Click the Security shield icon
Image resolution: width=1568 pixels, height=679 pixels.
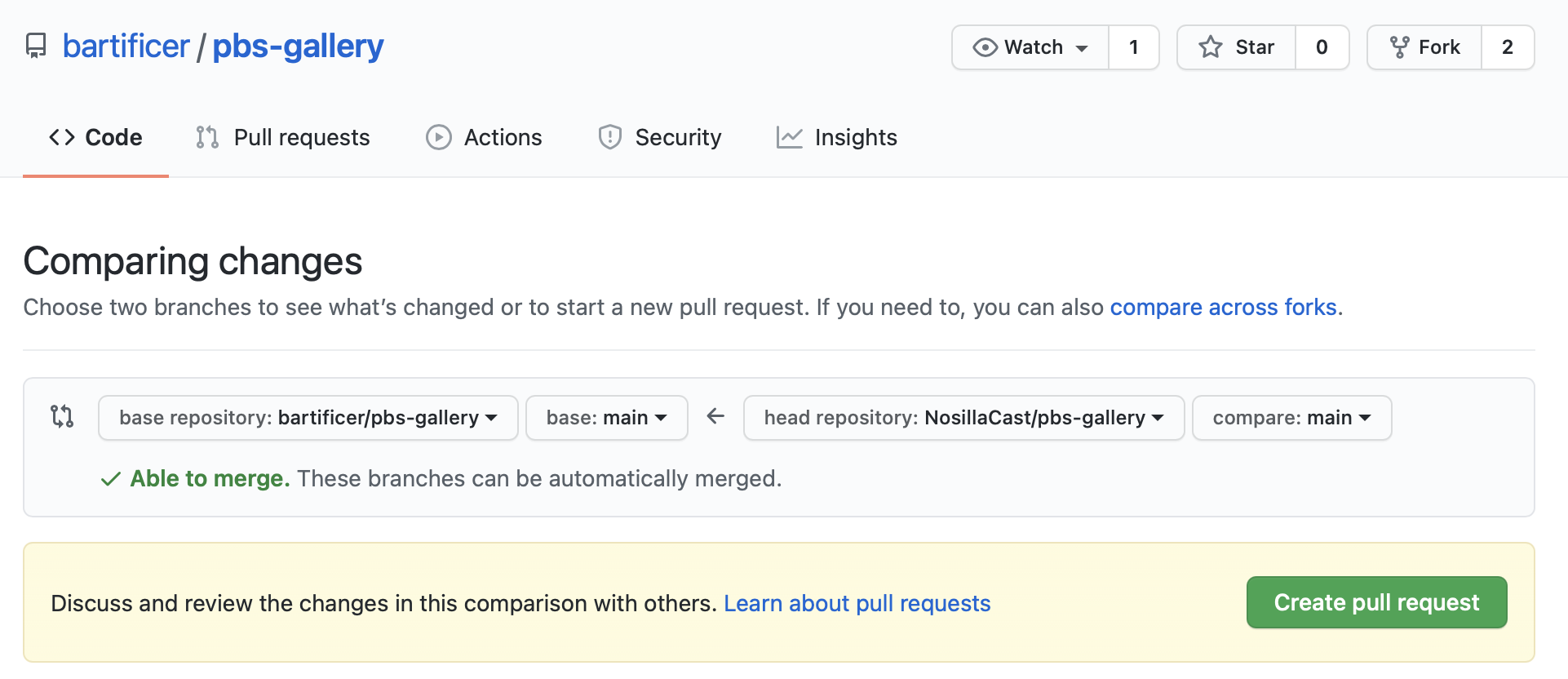pos(609,137)
